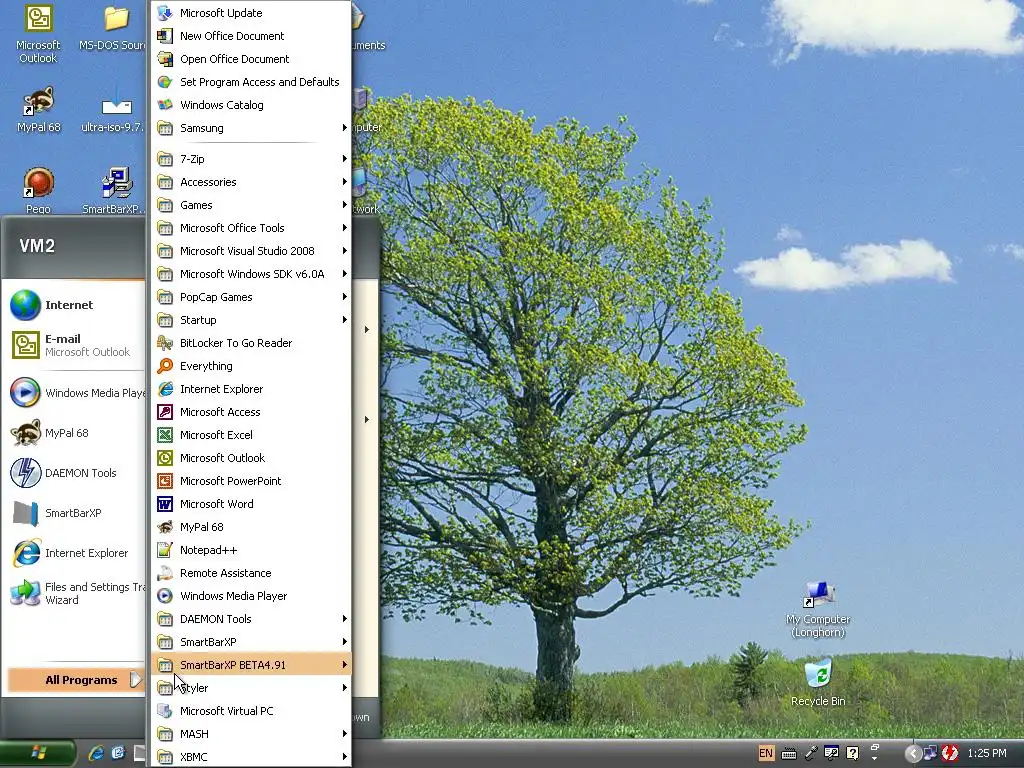This screenshot has width=1024, height=768.
Task: Launch Microsoft Virtual PC
Action: (x=251, y=711)
